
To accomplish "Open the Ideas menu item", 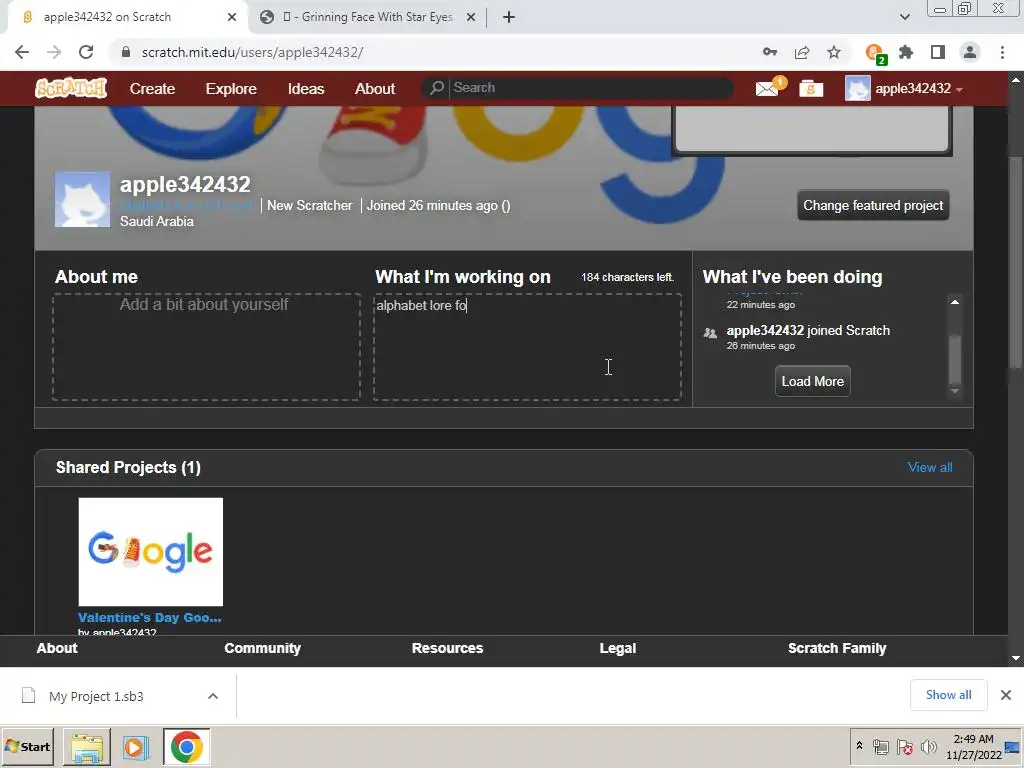I will [x=306, y=88].
